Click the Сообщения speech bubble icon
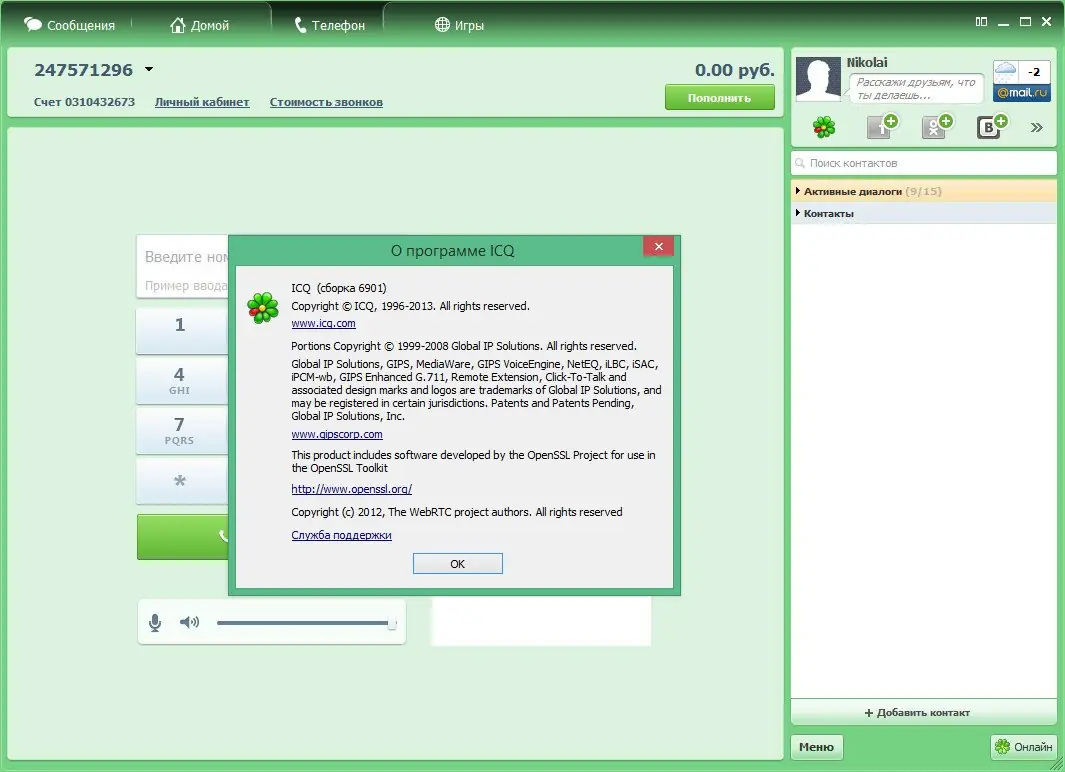The height and width of the screenshot is (772, 1065). (33, 24)
